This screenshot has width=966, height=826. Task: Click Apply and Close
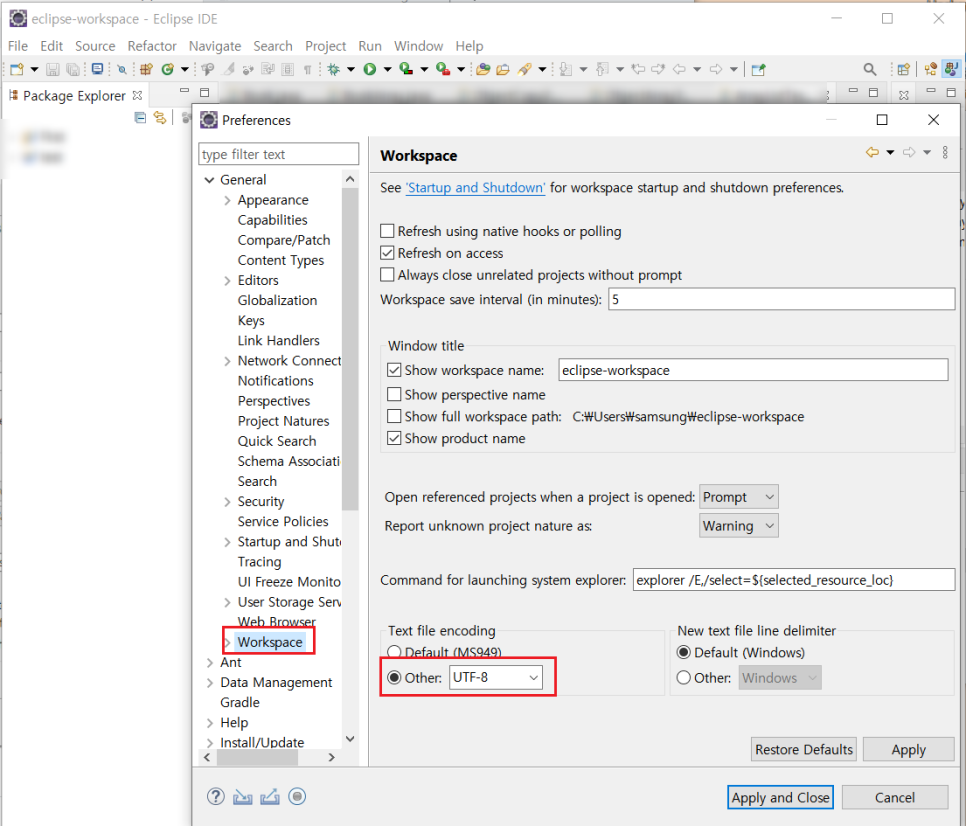click(x=780, y=797)
